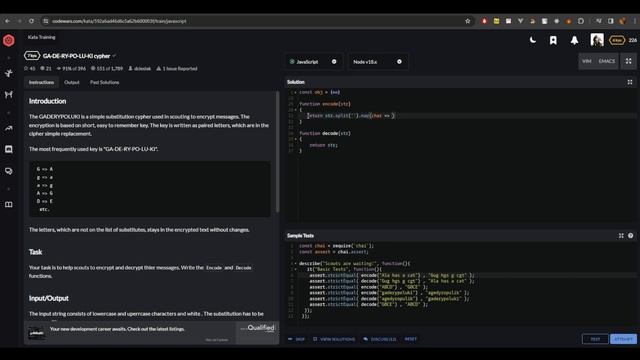Click VIEW SOLUTIONS below the tests
The image size is (640, 360).
coord(334,339)
